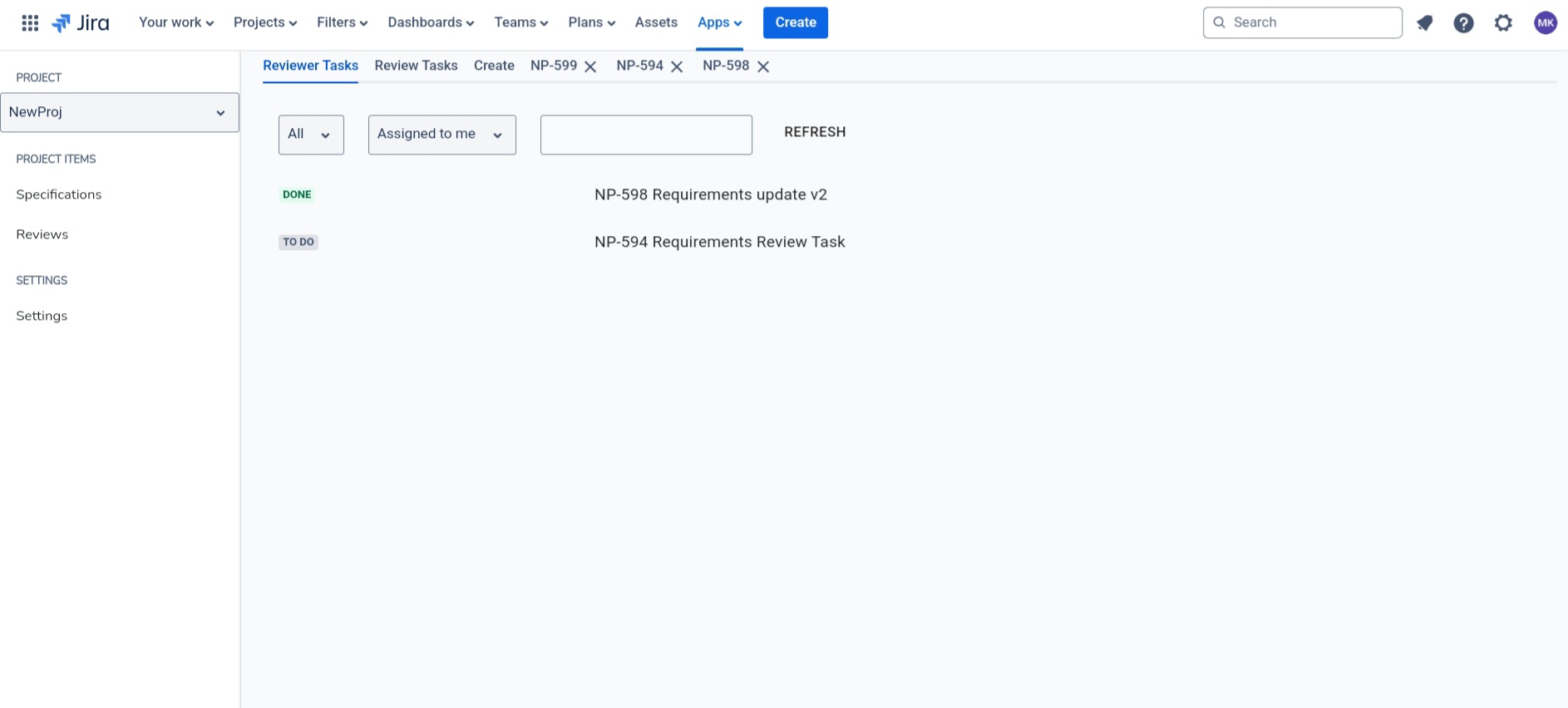Open the Create tab
Image resolution: width=1568 pixels, height=708 pixels.
click(x=494, y=66)
